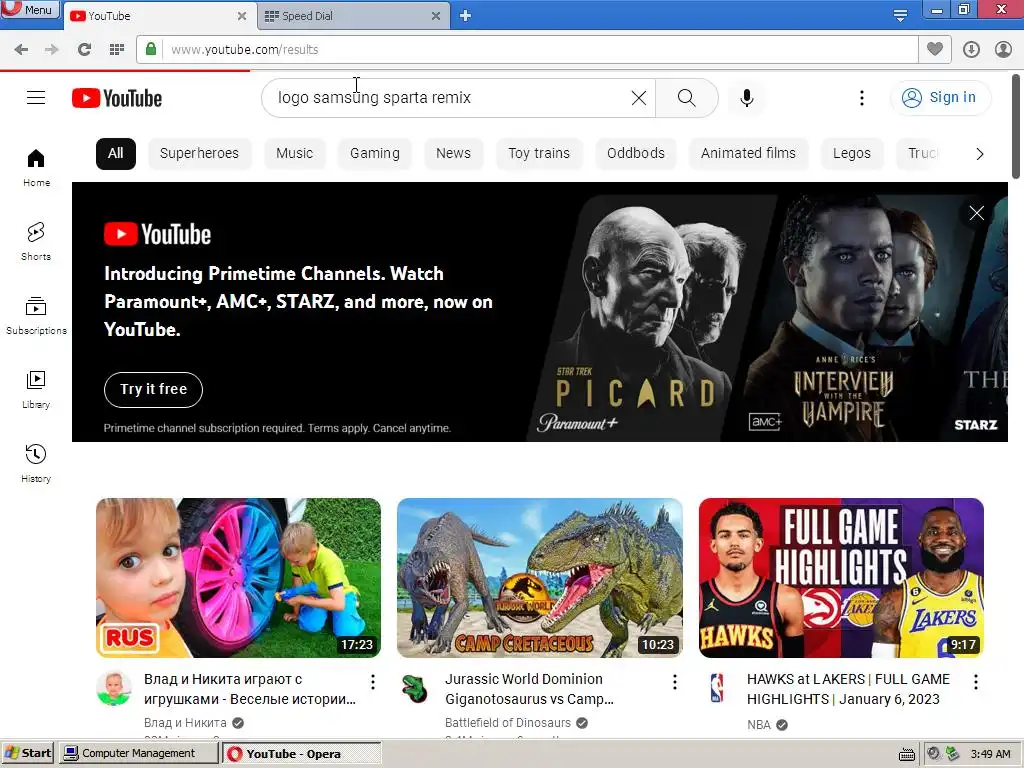Viewport: 1024px width, 768px height.
Task: Go back with the browser back arrow
Action: pyautogui.click(x=21, y=50)
